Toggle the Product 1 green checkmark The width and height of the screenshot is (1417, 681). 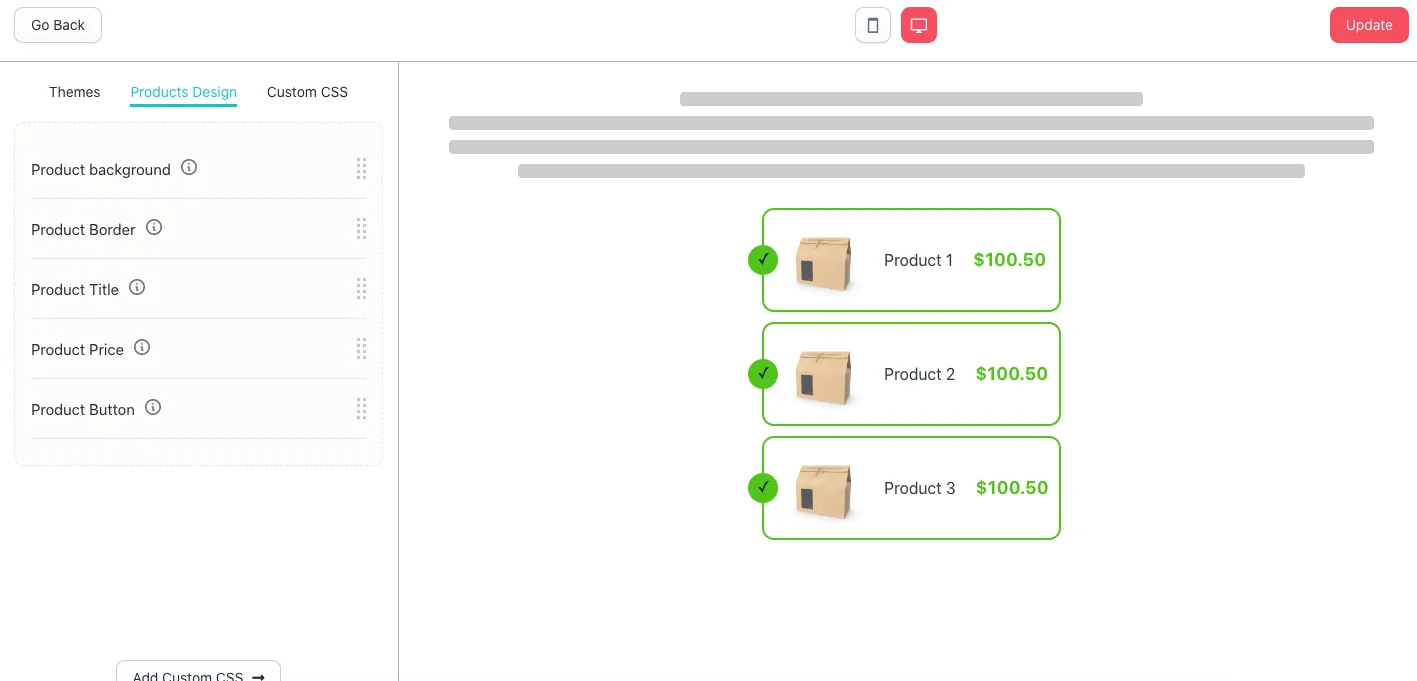pos(763,260)
